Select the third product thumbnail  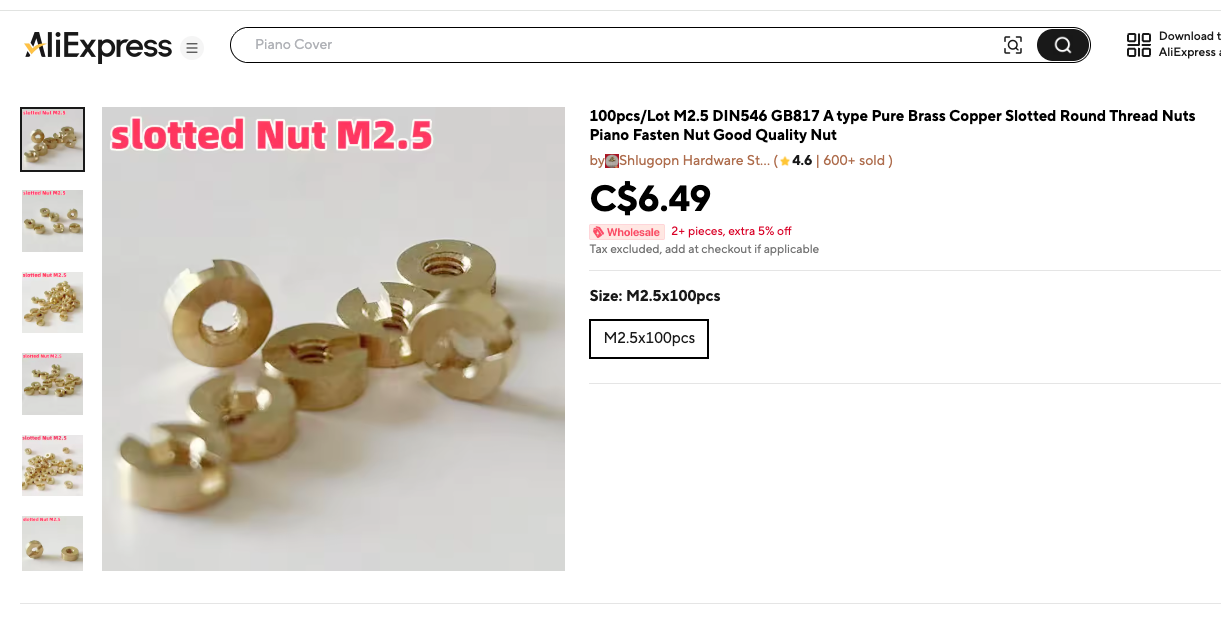53,303
